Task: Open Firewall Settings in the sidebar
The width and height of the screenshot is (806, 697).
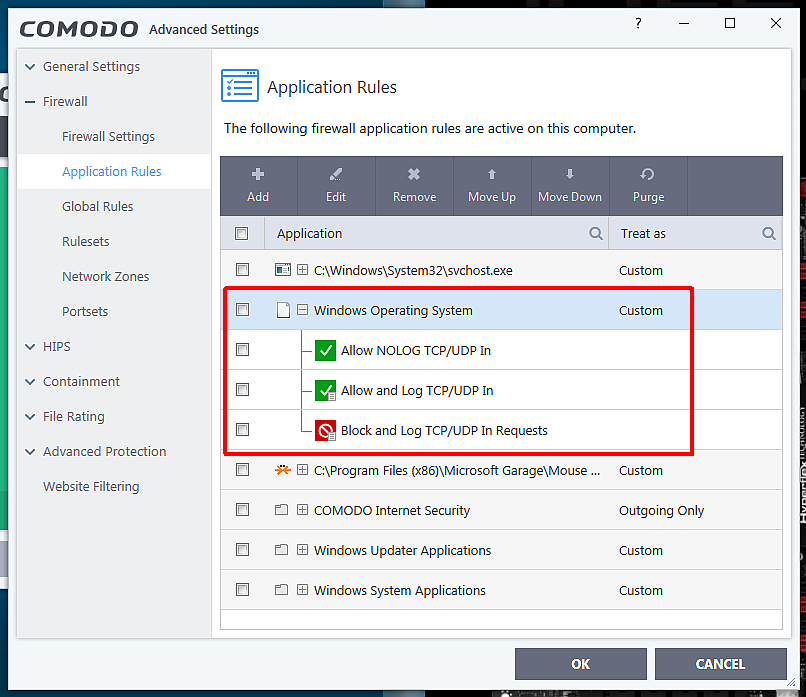Action: 108,136
